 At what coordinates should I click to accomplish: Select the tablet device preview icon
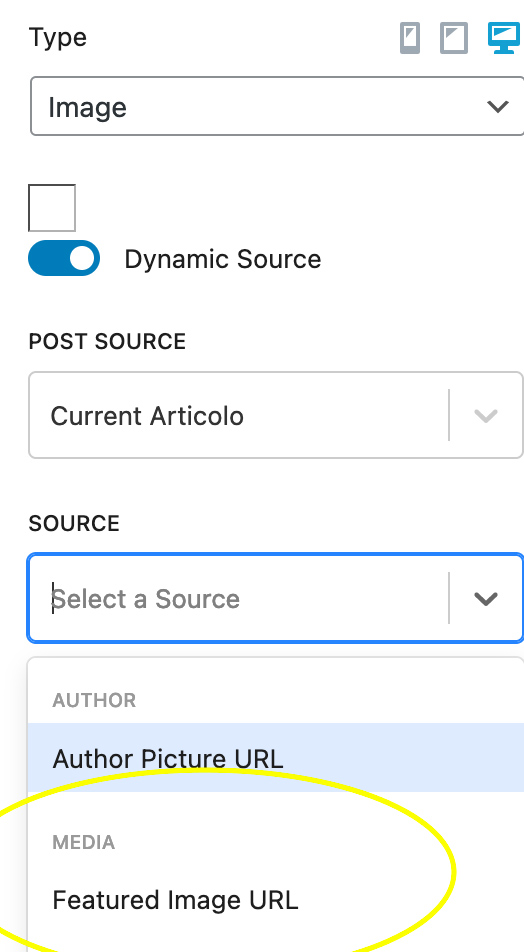(x=454, y=38)
